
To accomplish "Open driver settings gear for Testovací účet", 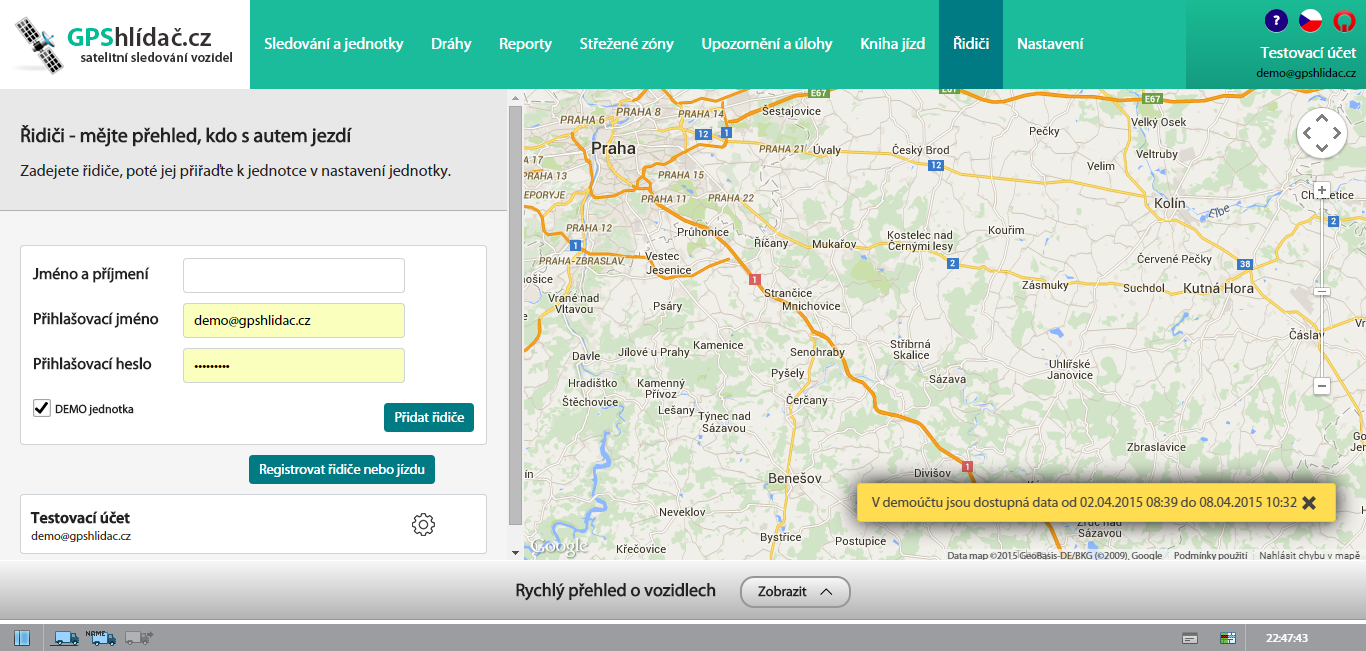I will click(423, 524).
